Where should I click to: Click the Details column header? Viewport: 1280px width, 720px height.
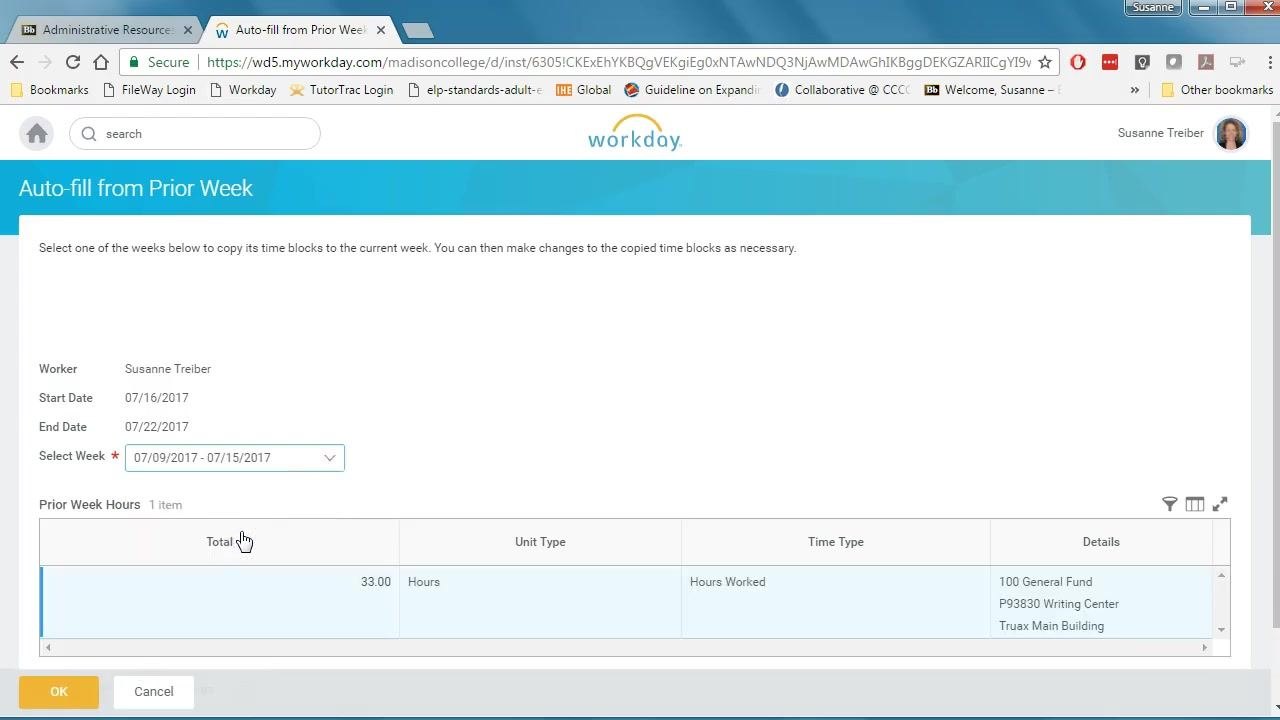click(x=1101, y=542)
